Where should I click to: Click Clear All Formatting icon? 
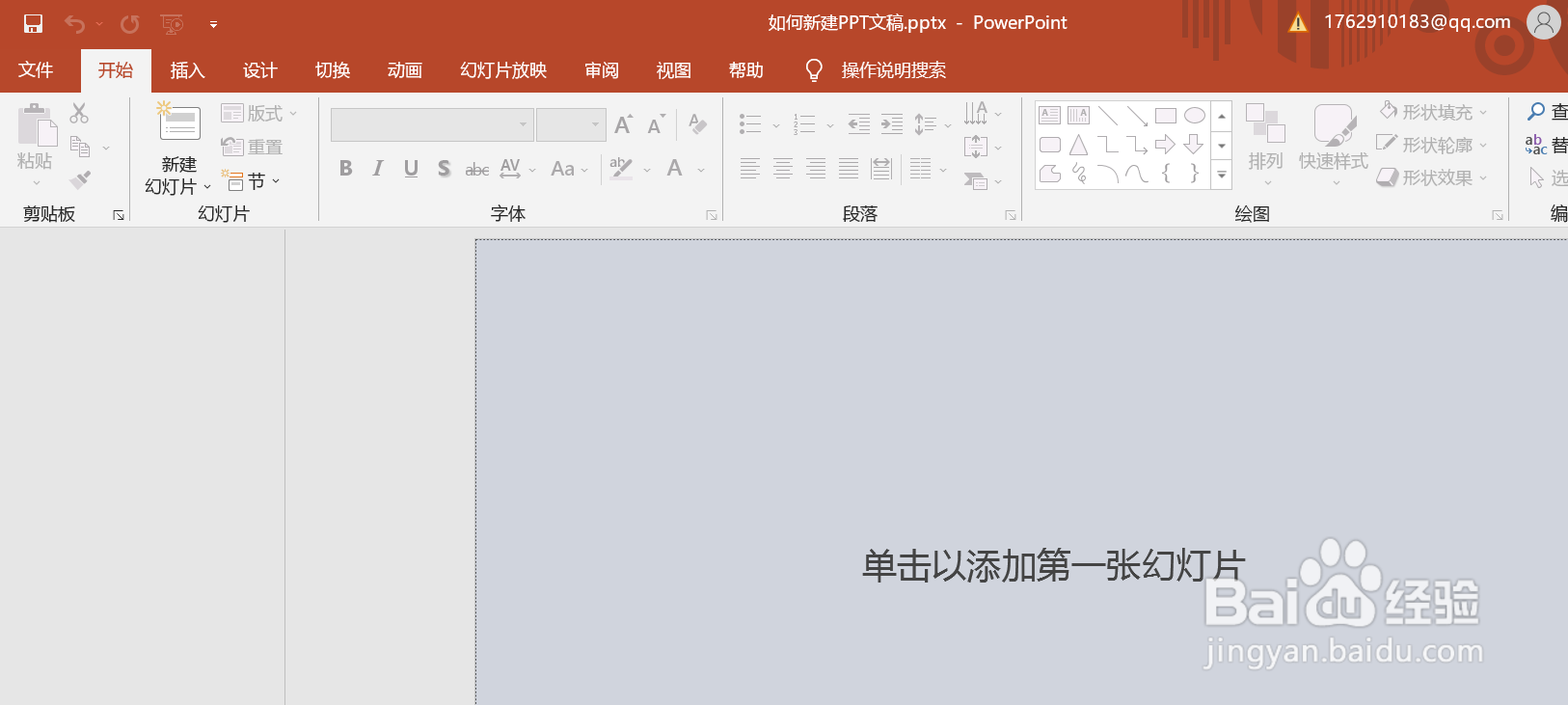pyautogui.click(x=698, y=124)
